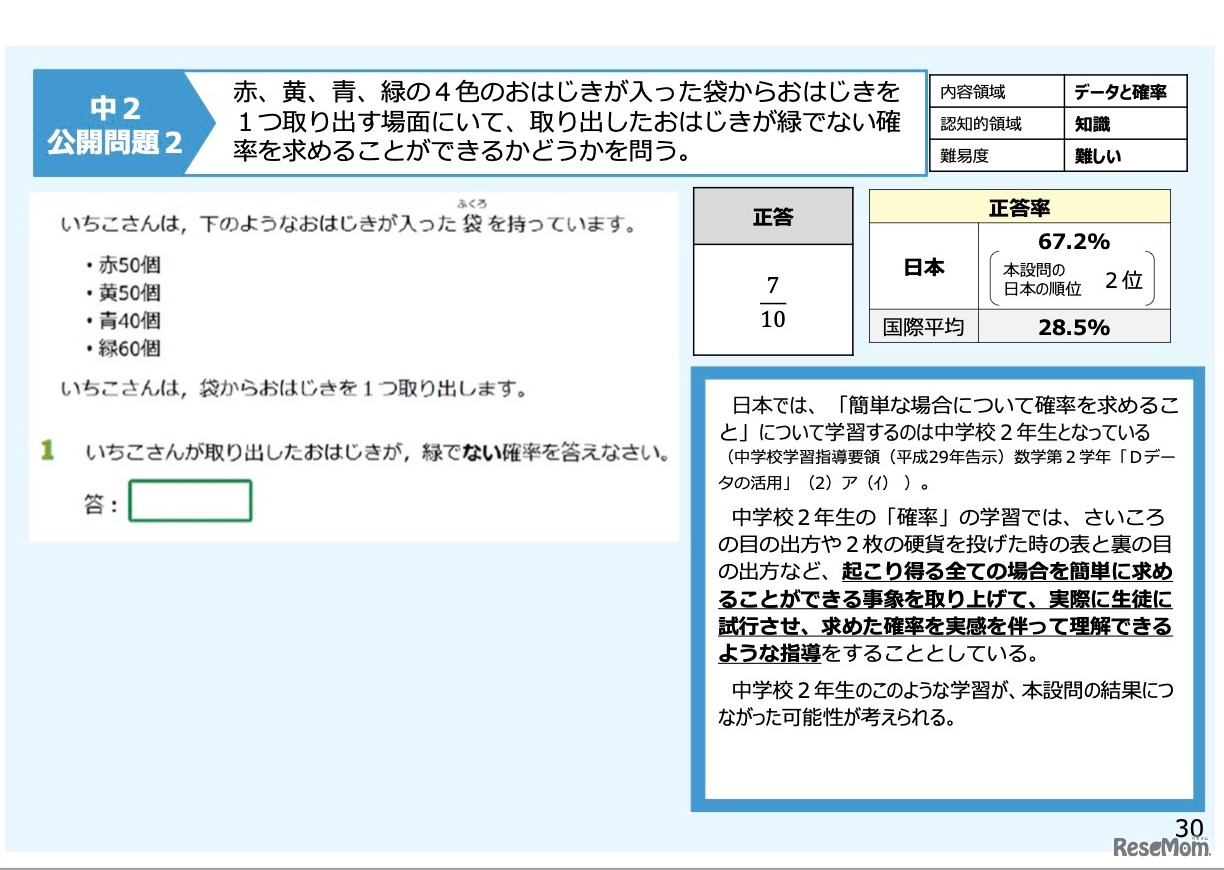The width and height of the screenshot is (1224, 870).
Task: Click inside the 答 answer input box
Action: pos(190,500)
